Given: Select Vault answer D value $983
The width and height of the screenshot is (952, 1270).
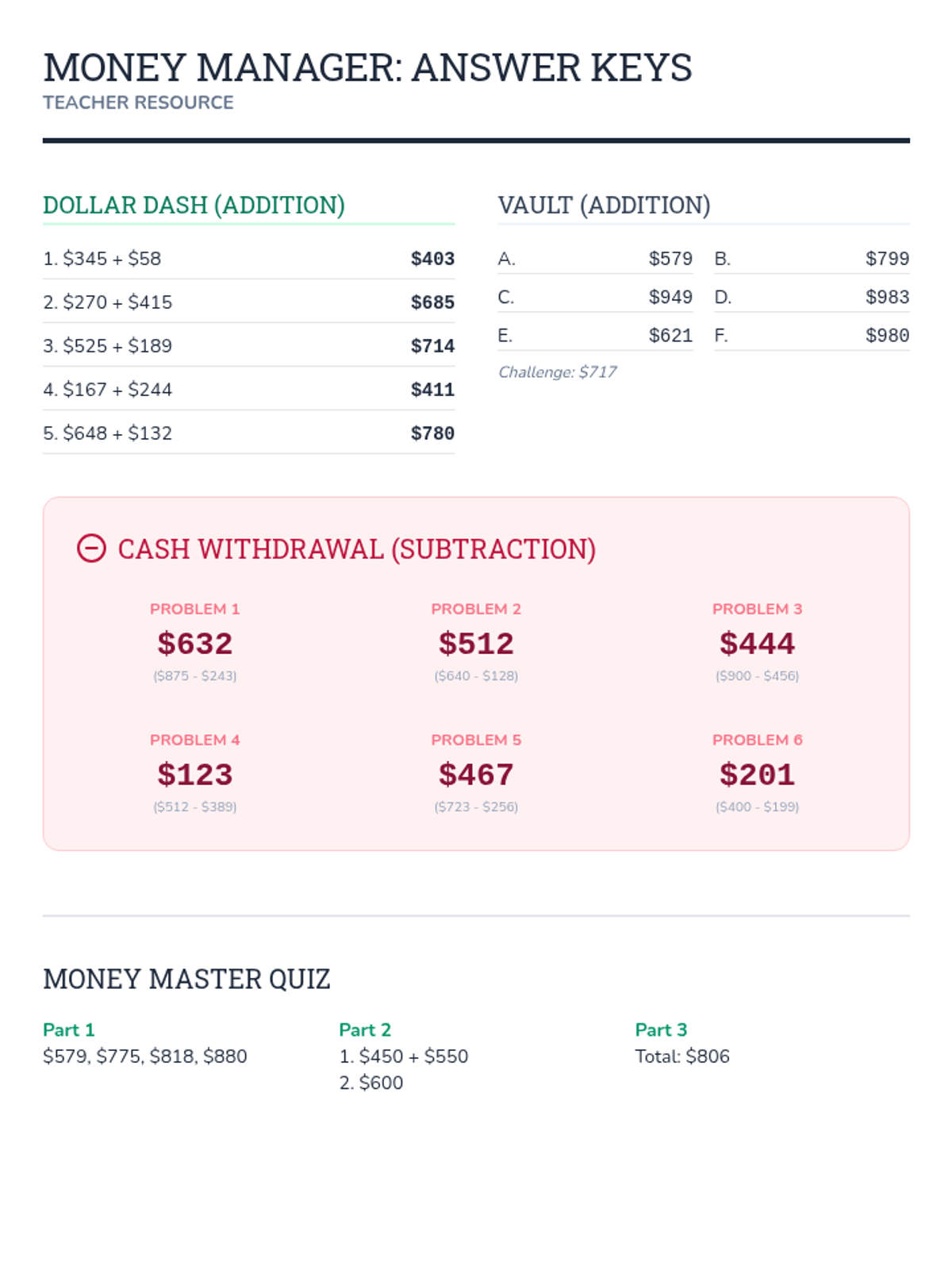Looking at the screenshot, I should (887, 297).
